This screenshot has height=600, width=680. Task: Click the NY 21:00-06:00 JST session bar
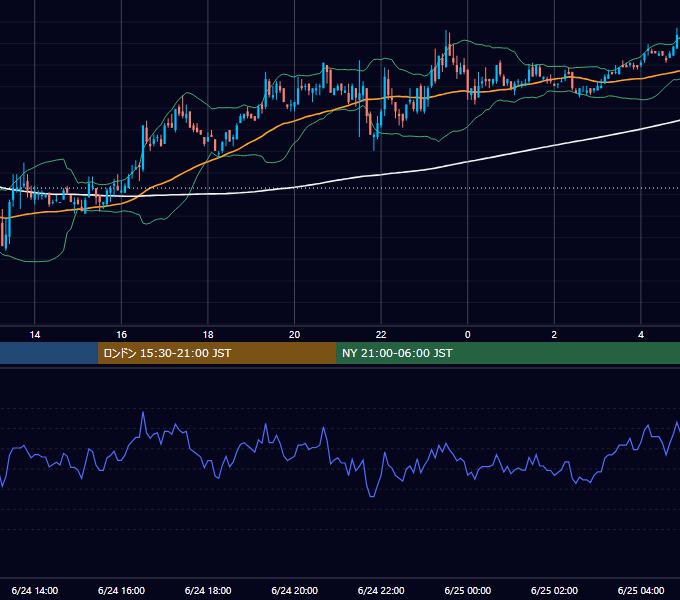(x=508, y=353)
